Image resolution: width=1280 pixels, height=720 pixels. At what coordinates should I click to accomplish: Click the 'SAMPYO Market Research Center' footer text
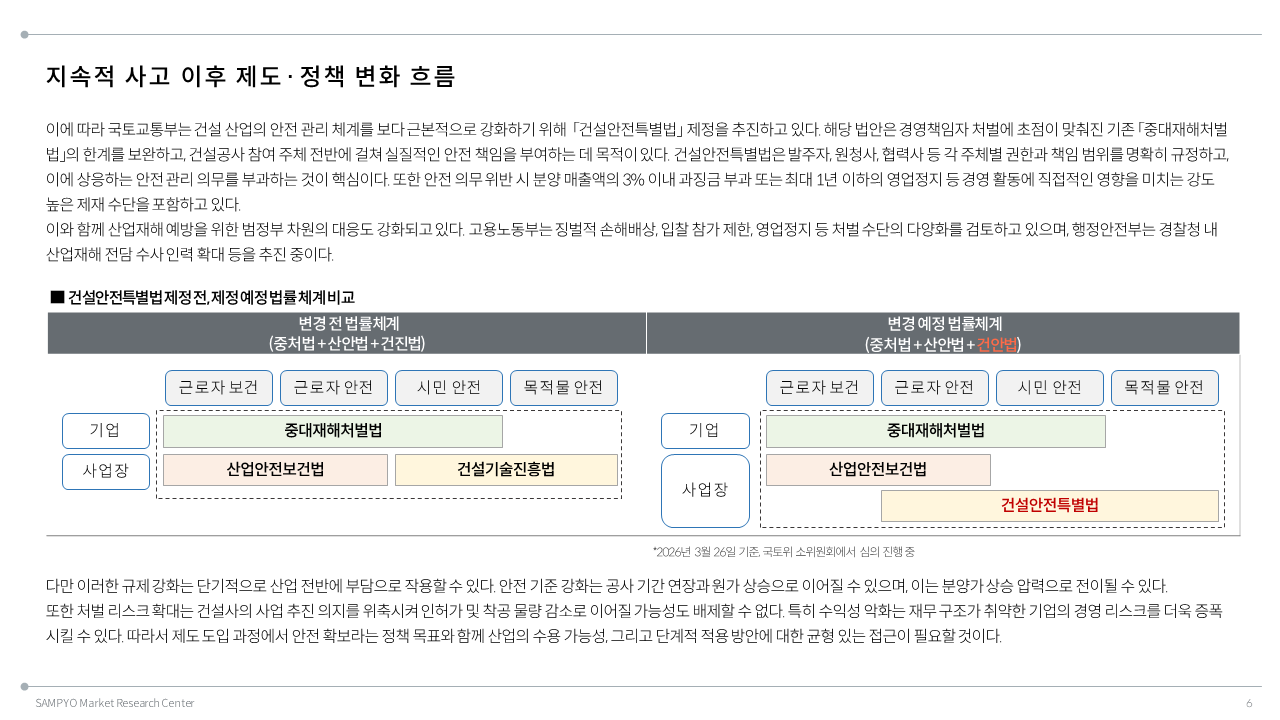[115, 703]
